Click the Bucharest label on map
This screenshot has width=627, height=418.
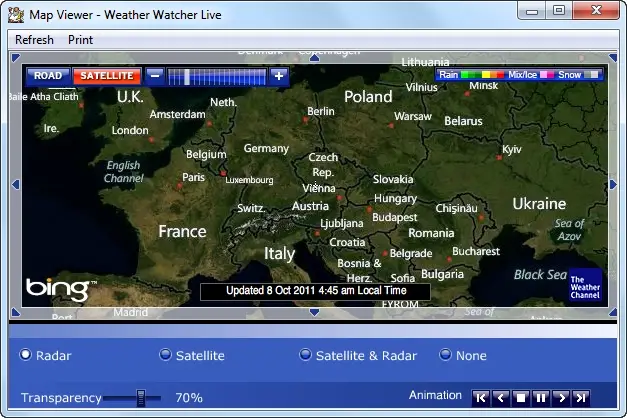(476, 251)
